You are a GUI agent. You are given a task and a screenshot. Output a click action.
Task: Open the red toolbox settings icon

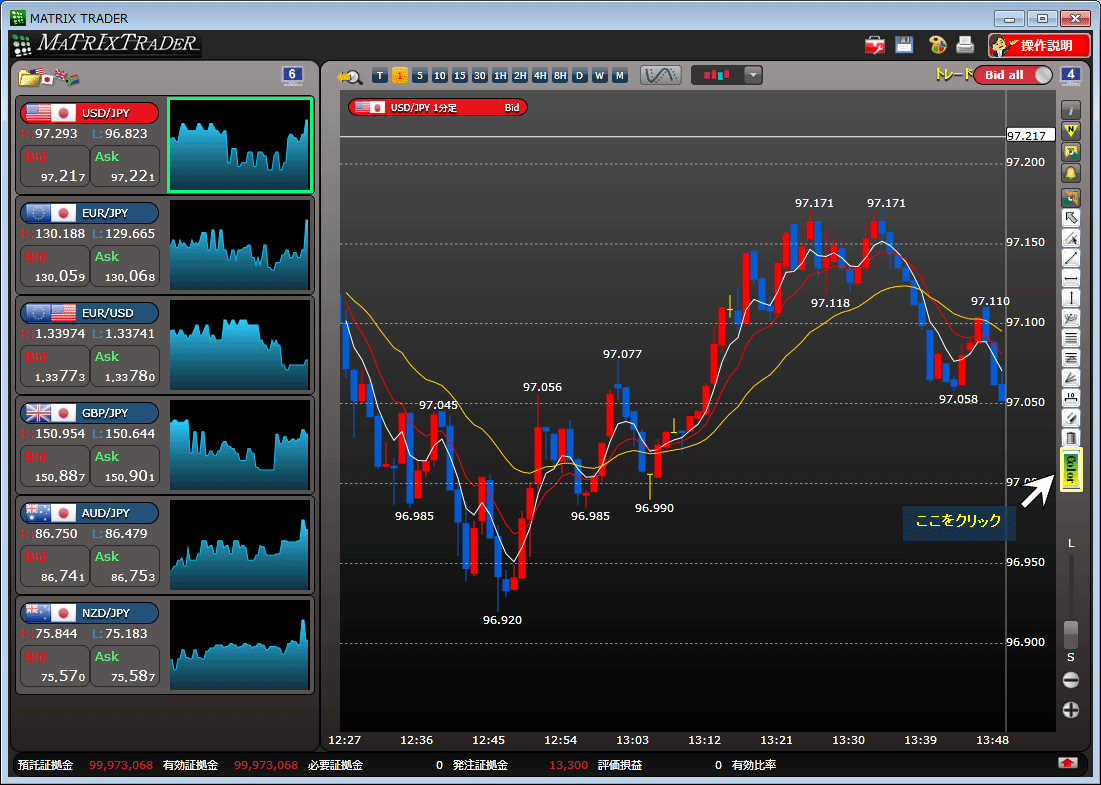874,46
